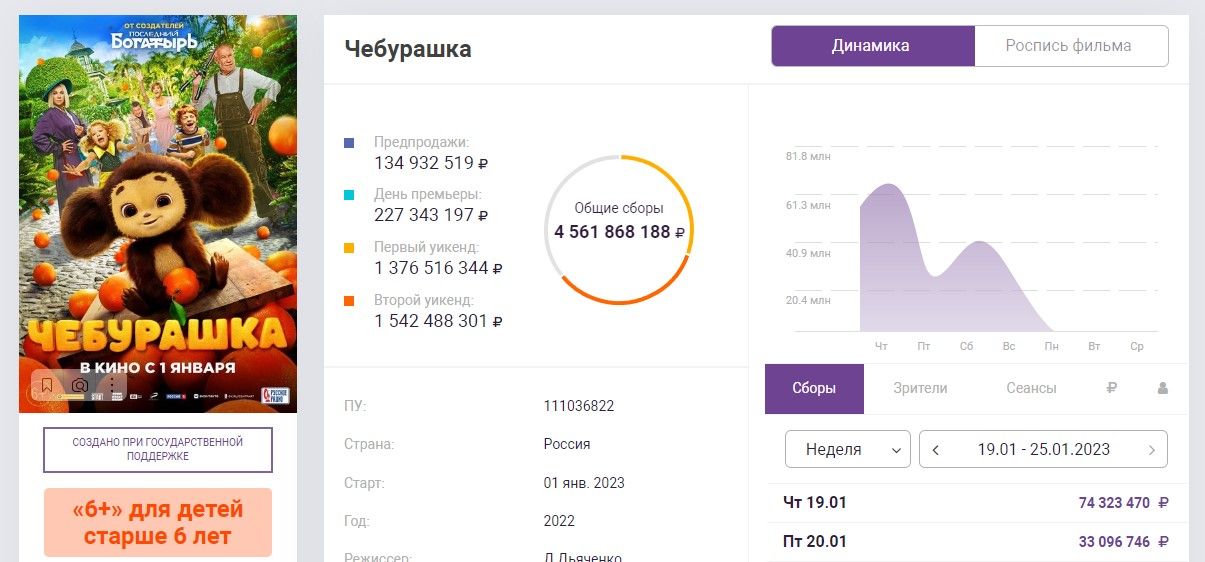Click the person icon tab
The width and height of the screenshot is (1205, 562).
[1162, 389]
